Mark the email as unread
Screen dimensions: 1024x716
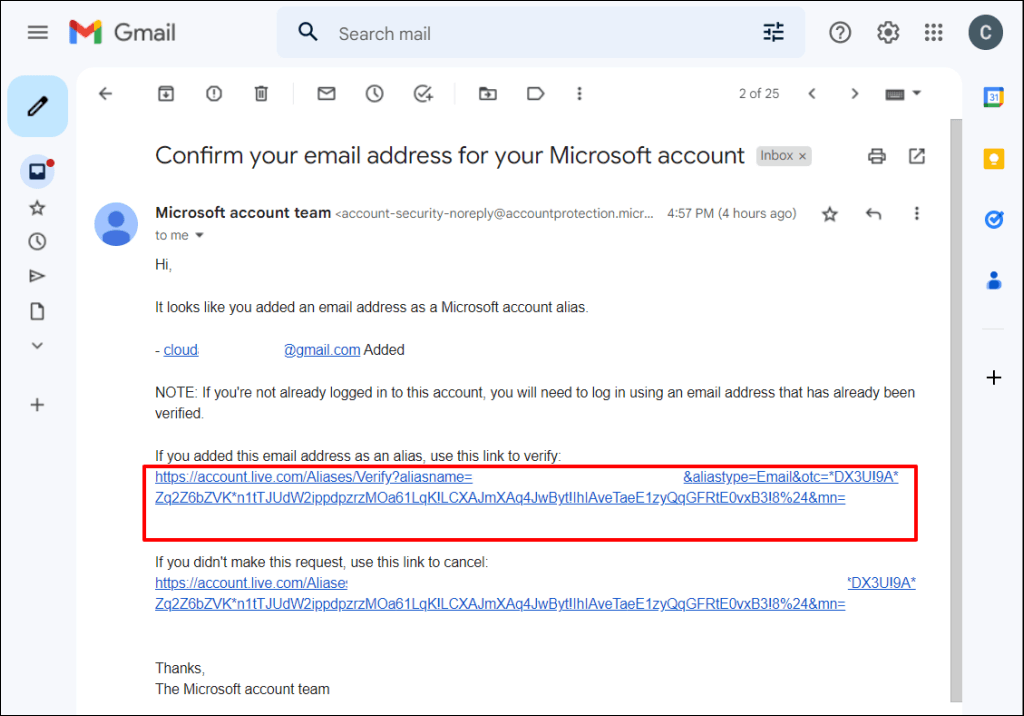click(326, 93)
